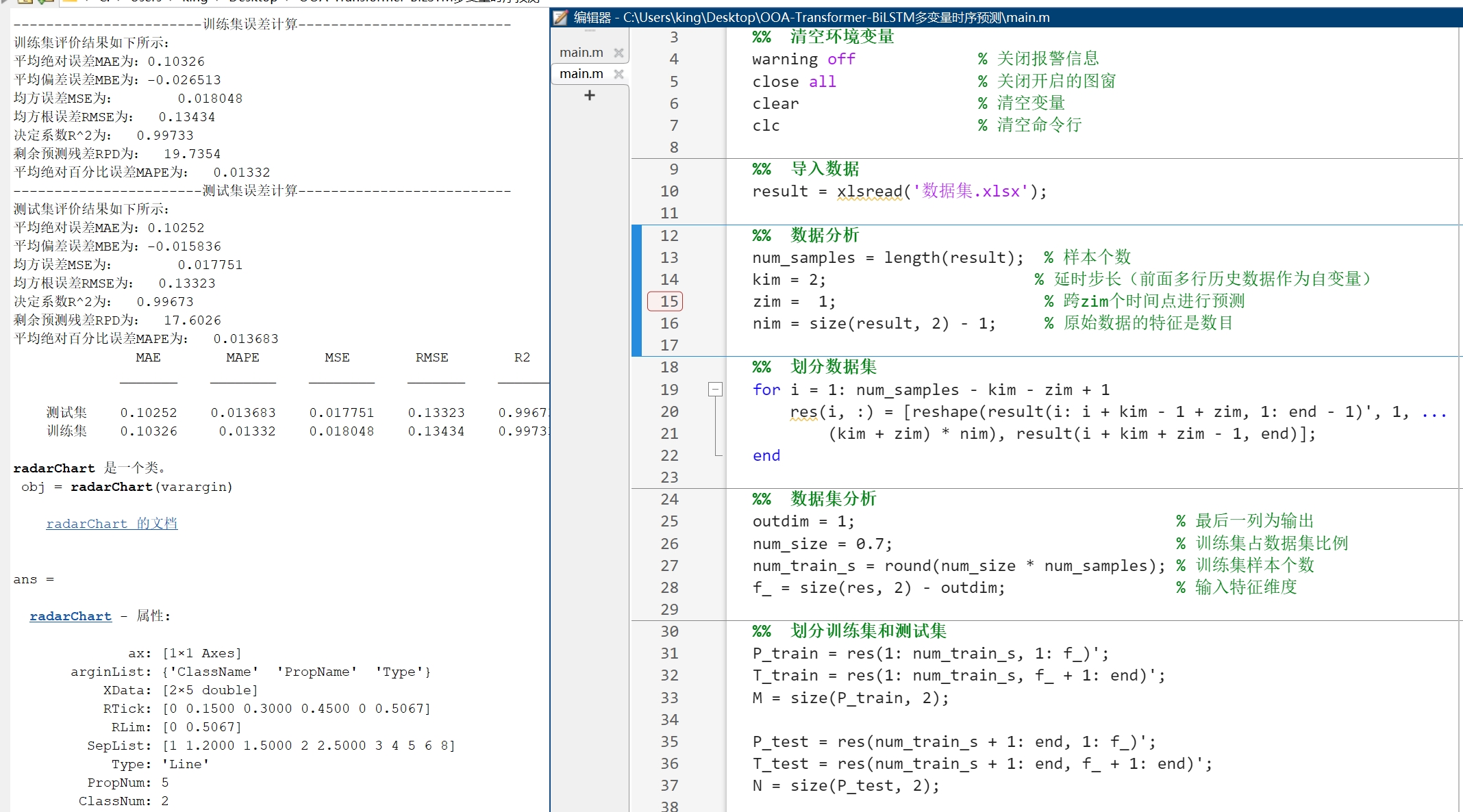Set a breakpoint on line number 20
The height and width of the screenshot is (812, 1463).
click(x=669, y=411)
